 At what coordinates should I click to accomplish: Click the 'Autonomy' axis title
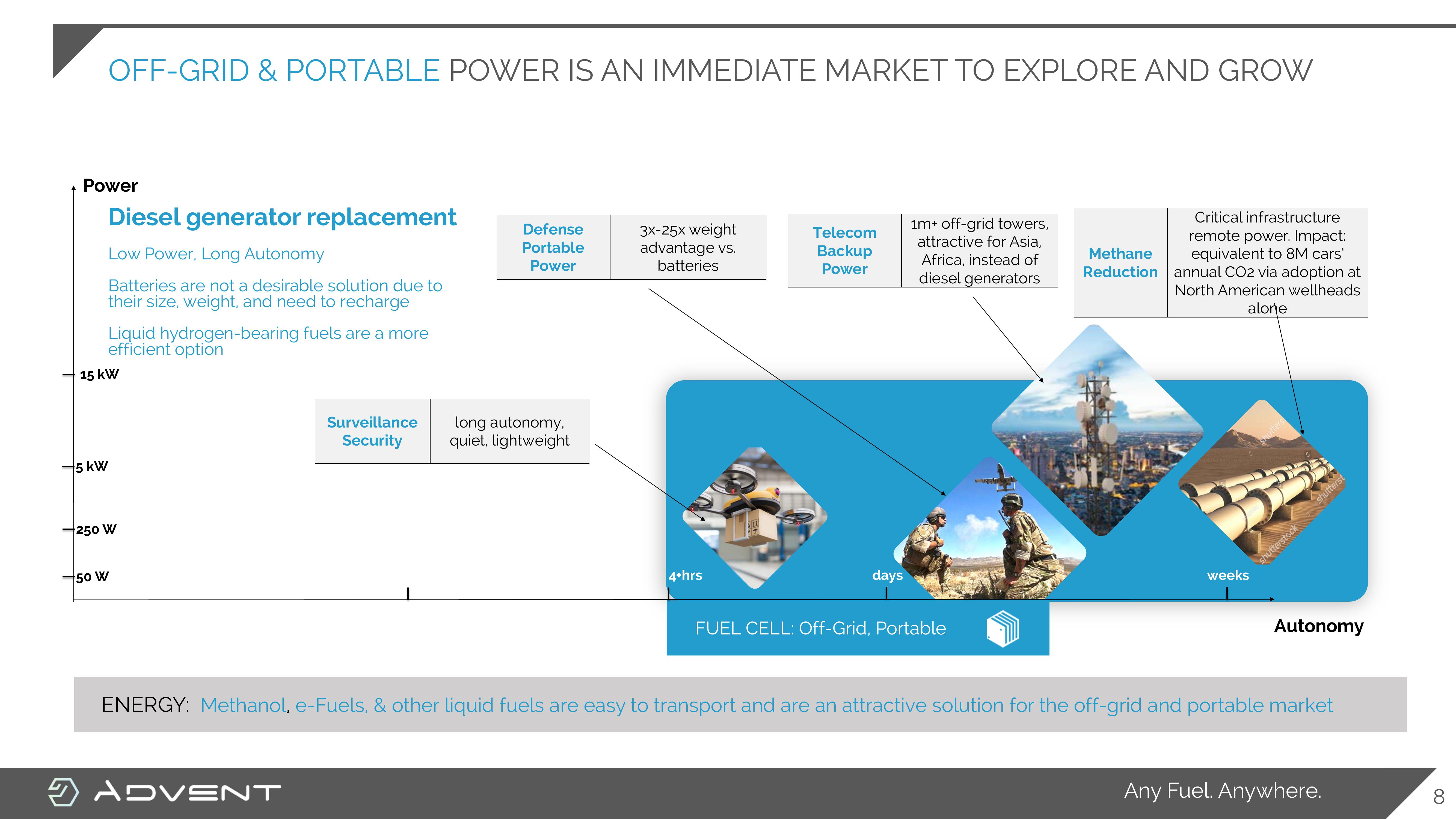tap(1319, 626)
